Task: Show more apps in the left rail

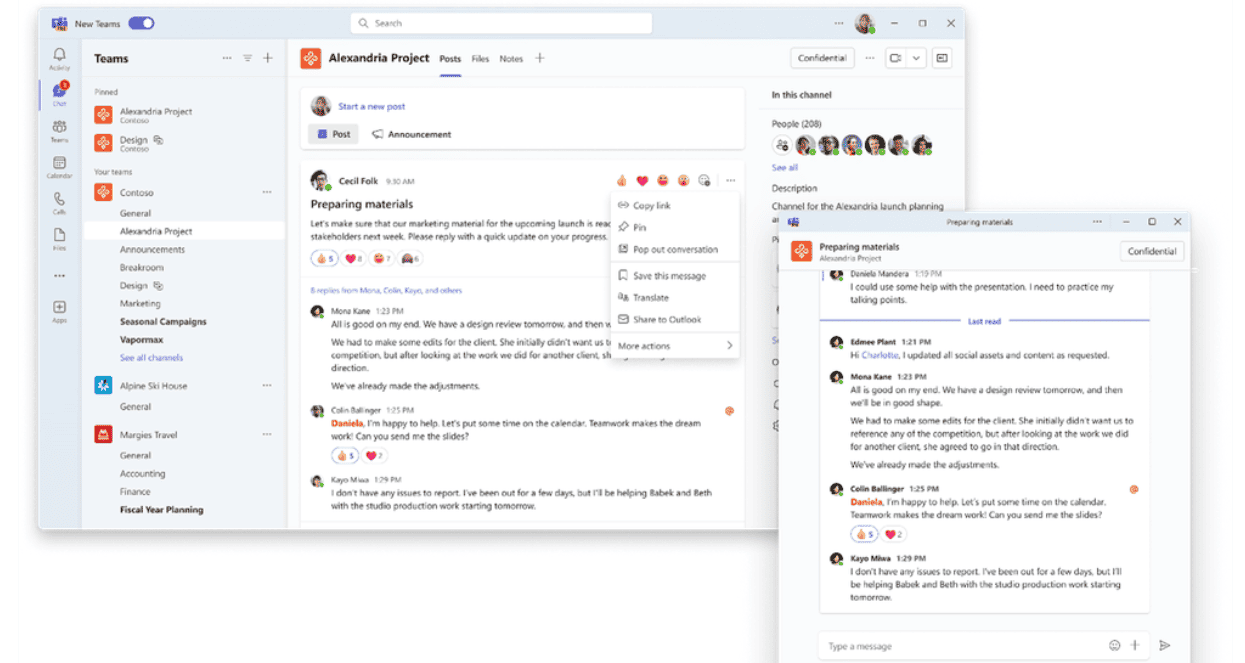Action: tap(59, 275)
